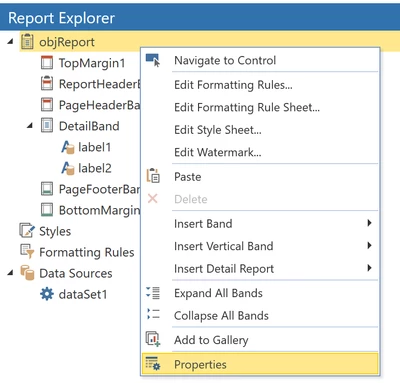Click the objReport report icon
400x383 pixels.
[27, 42]
